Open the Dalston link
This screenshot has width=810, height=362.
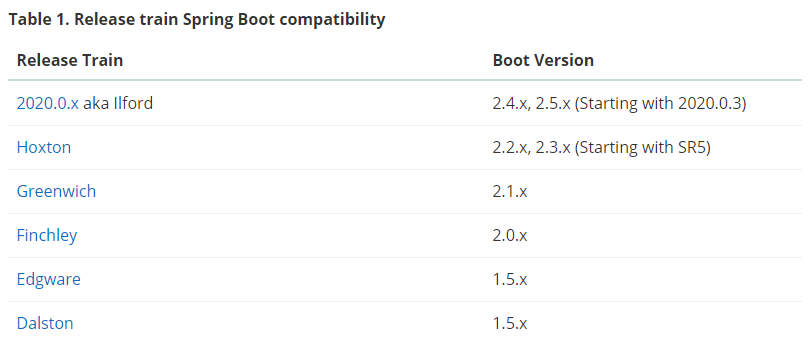(45, 323)
